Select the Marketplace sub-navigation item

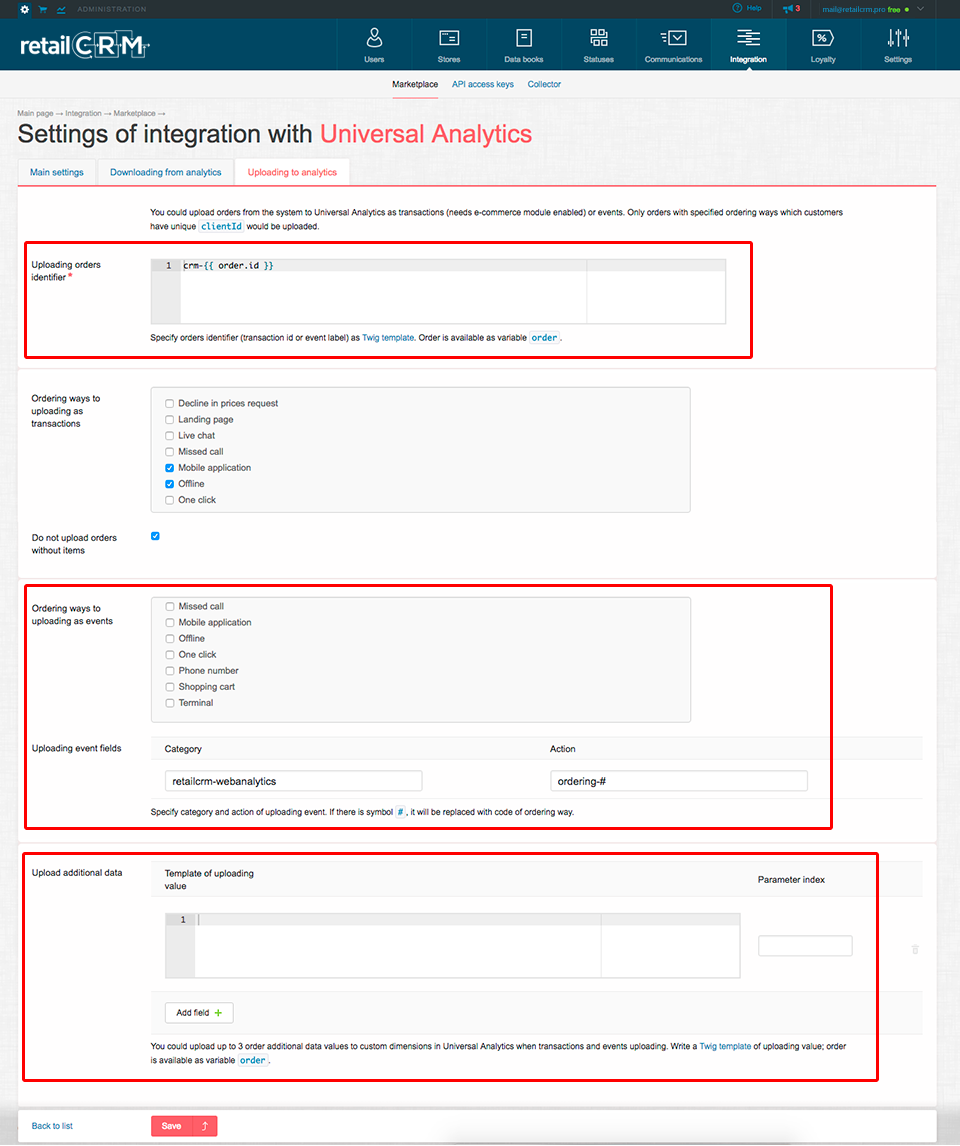tap(415, 84)
